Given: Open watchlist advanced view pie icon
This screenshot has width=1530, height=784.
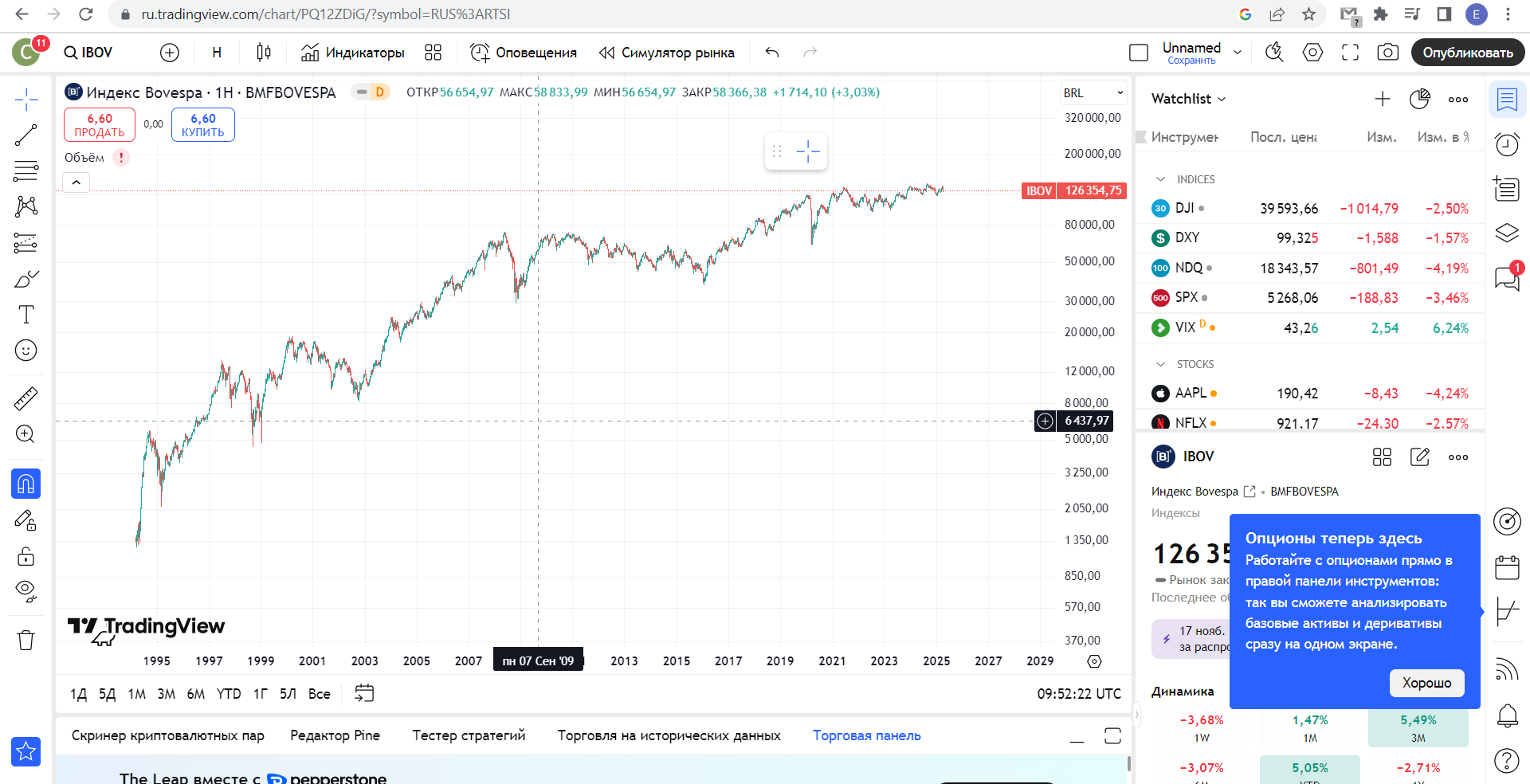Looking at the screenshot, I should pos(1420,99).
